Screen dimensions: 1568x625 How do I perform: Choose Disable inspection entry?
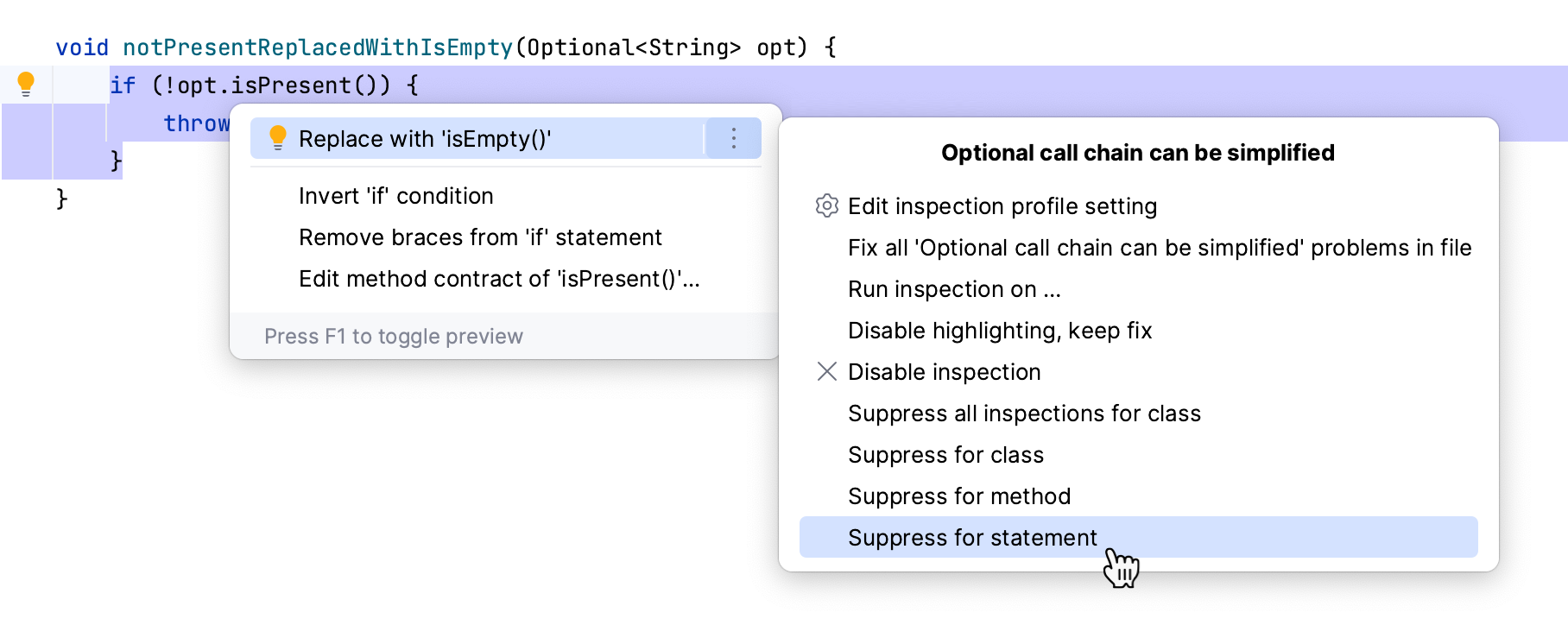coord(944,372)
